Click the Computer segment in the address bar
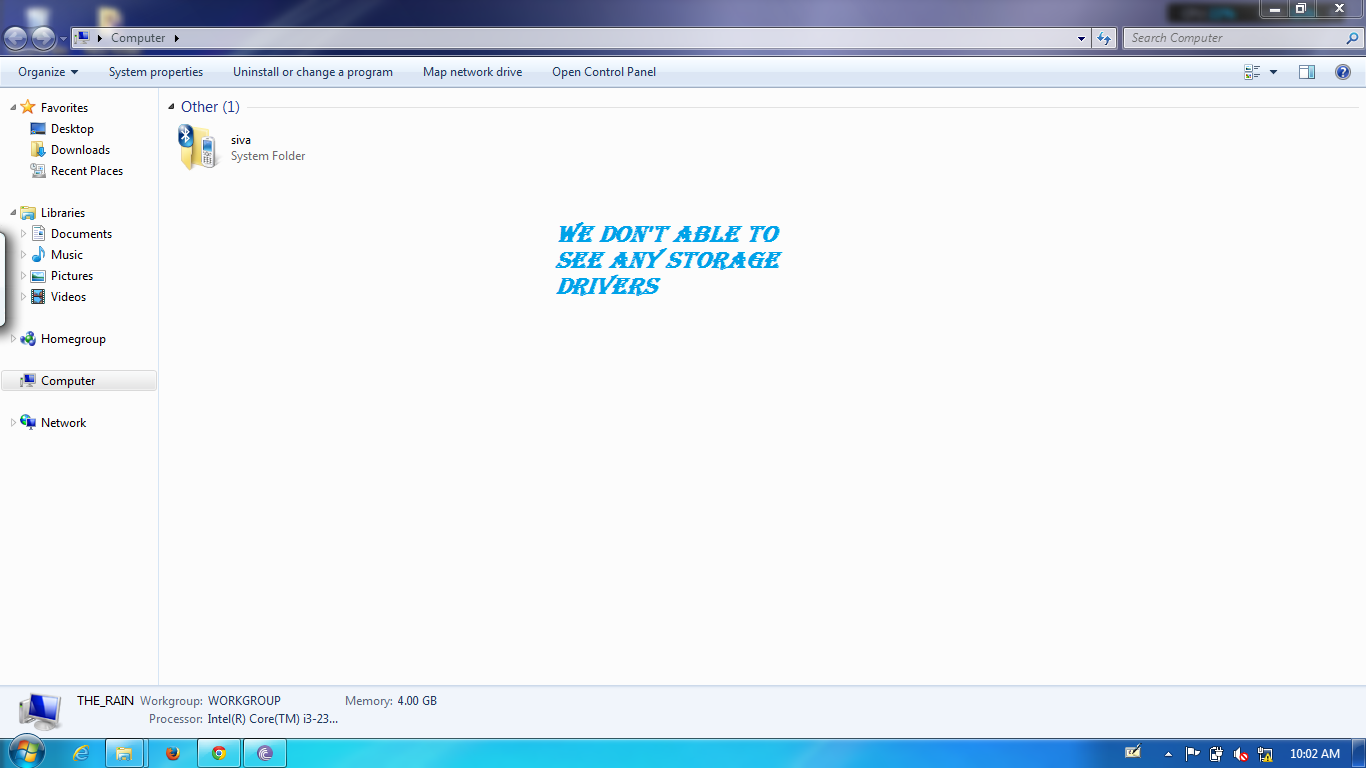1366x768 pixels. pyautogui.click(x=138, y=38)
